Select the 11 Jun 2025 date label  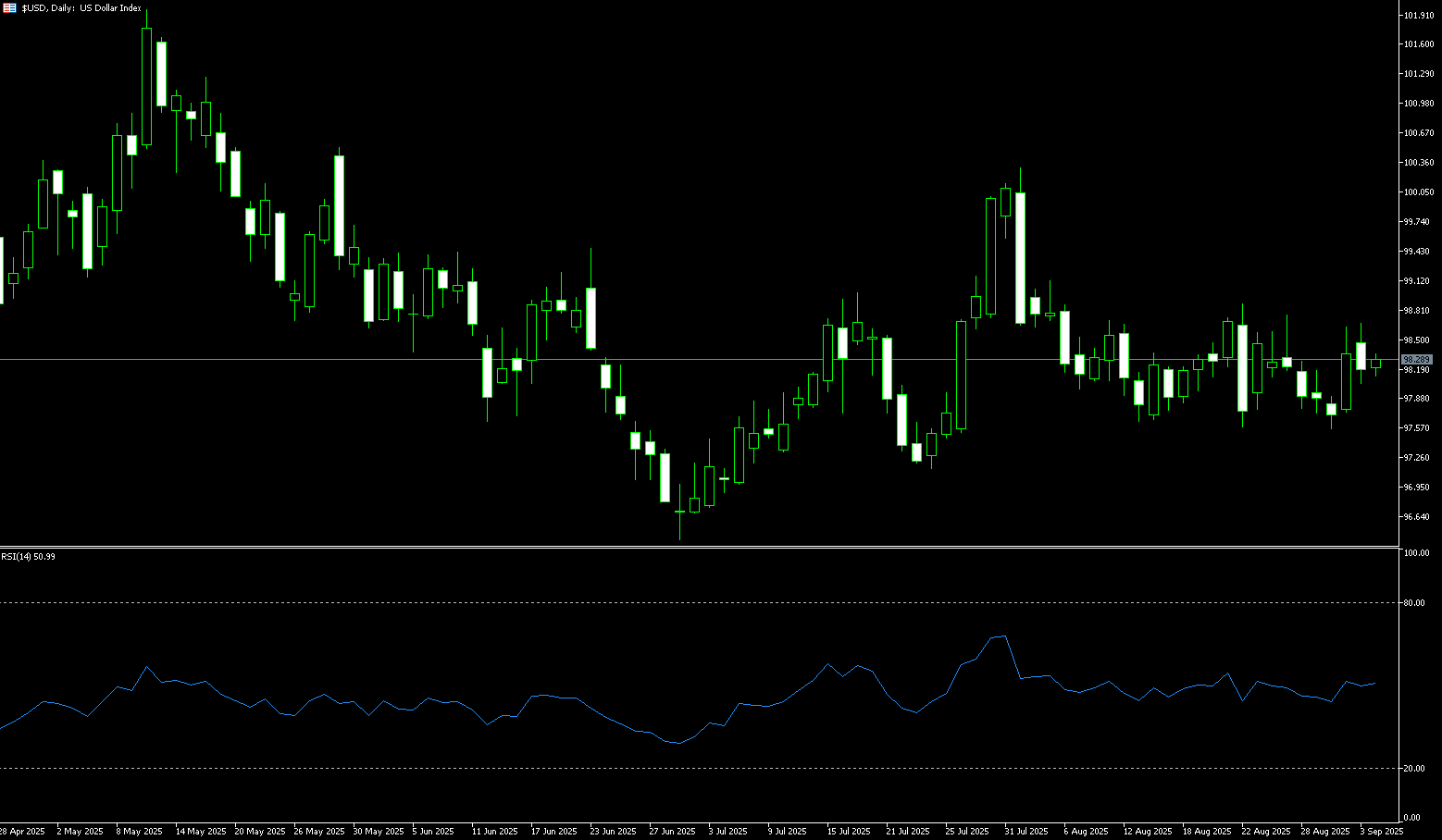(495, 832)
